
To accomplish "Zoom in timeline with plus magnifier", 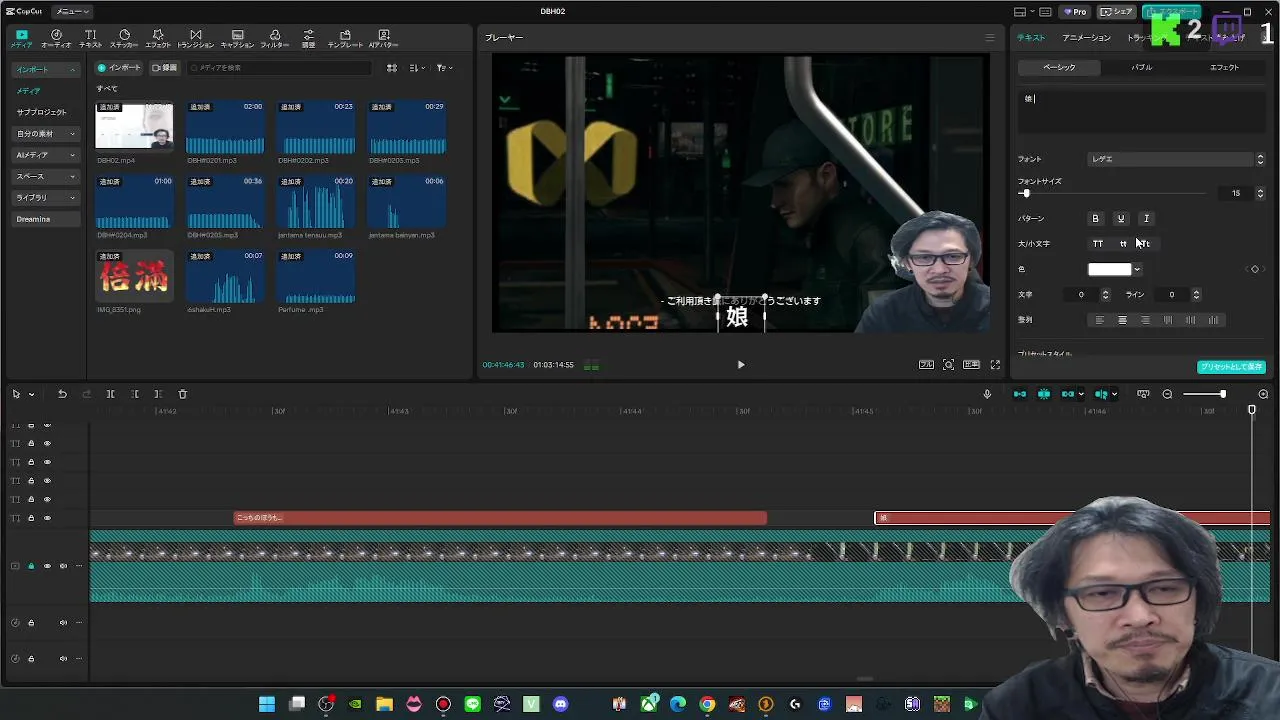I will pos(1263,394).
